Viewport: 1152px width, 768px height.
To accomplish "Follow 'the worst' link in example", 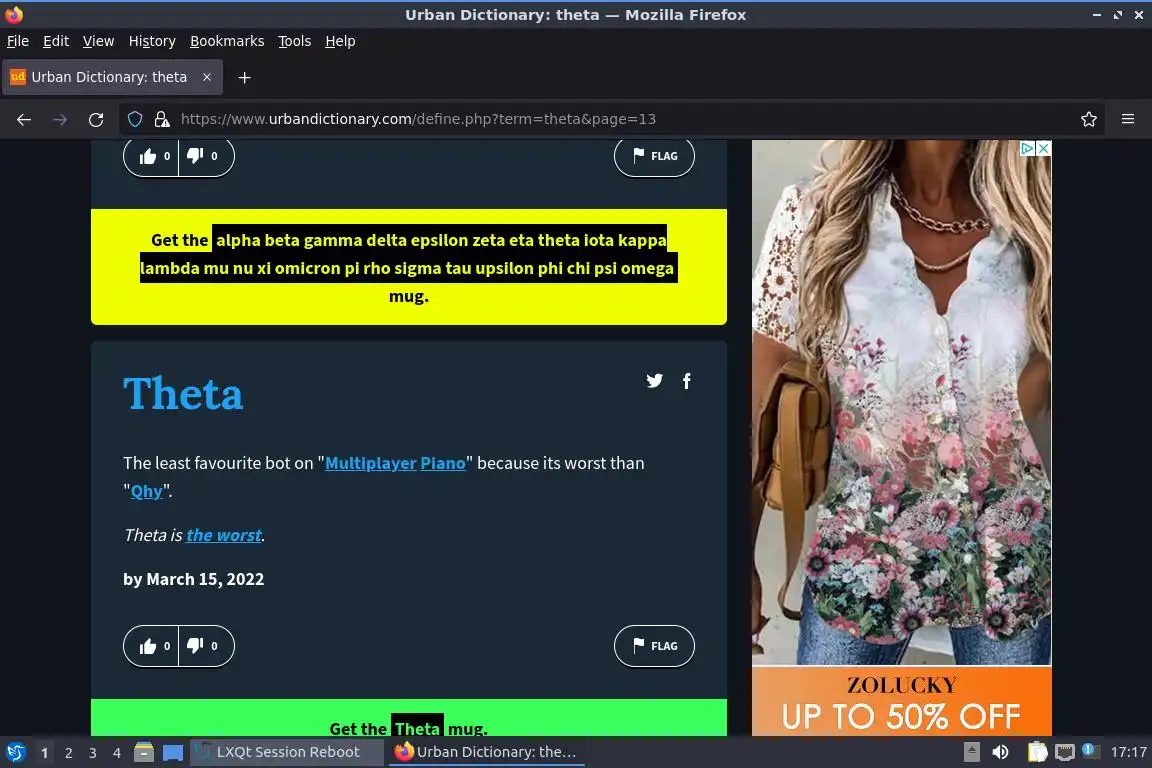I will (224, 535).
